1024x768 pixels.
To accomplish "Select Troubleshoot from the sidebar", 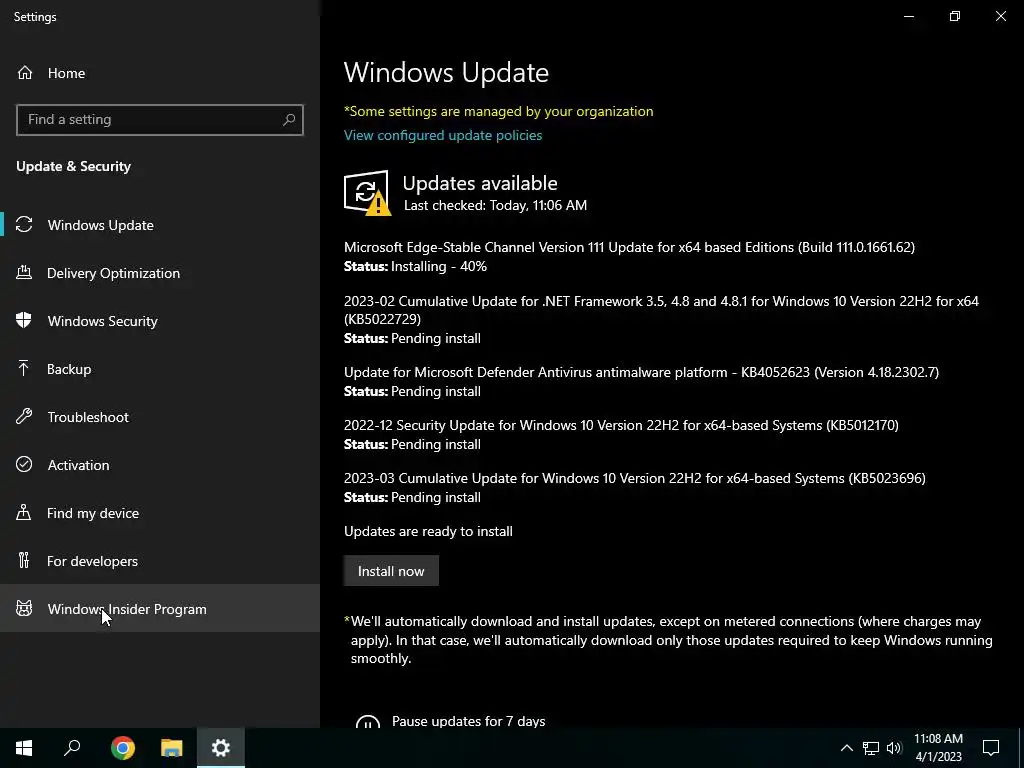I will (x=160, y=417).
